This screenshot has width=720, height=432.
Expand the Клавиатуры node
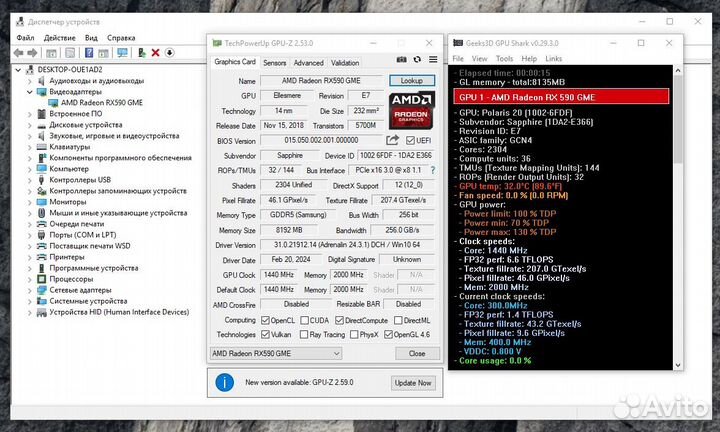tap(30, 147)
